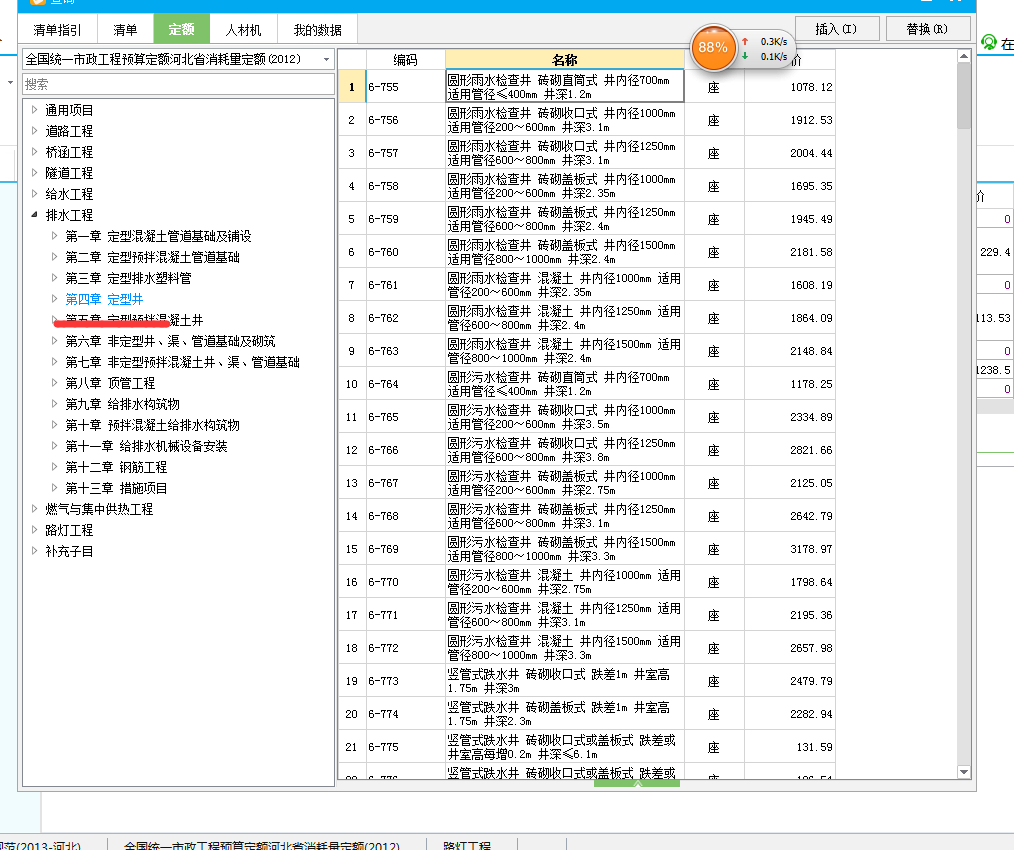Click the vertical scrollbar thumb

pyautogui.click(x=964, y=96)
